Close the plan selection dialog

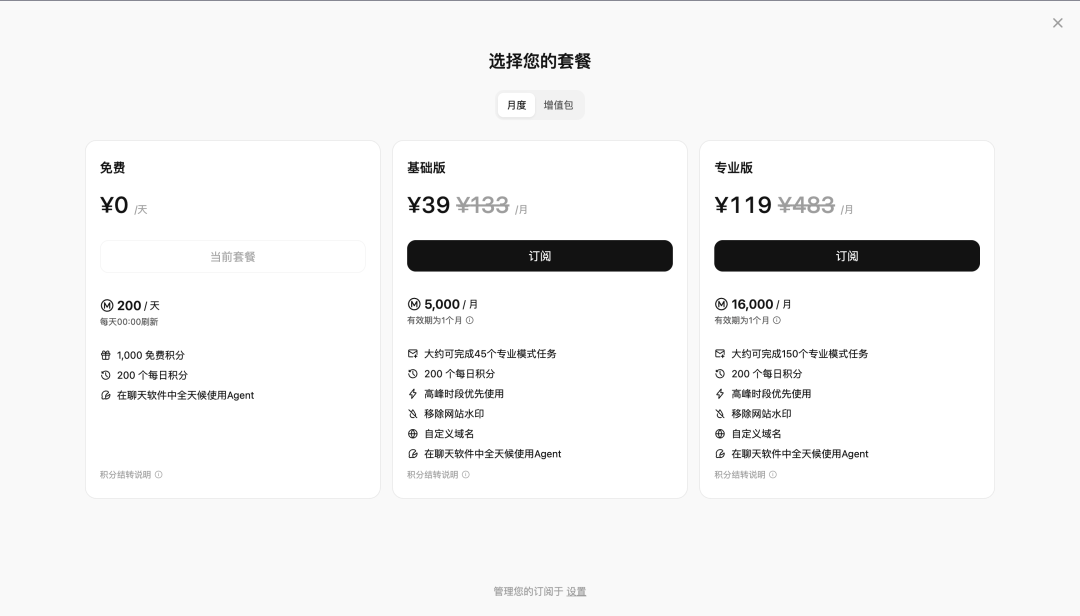(x=1057, y=23)
